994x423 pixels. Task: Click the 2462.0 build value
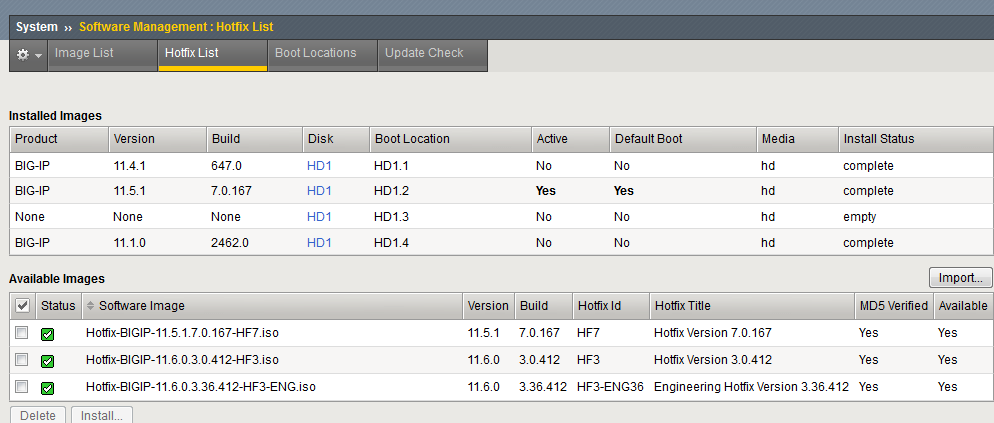(230, 243)
